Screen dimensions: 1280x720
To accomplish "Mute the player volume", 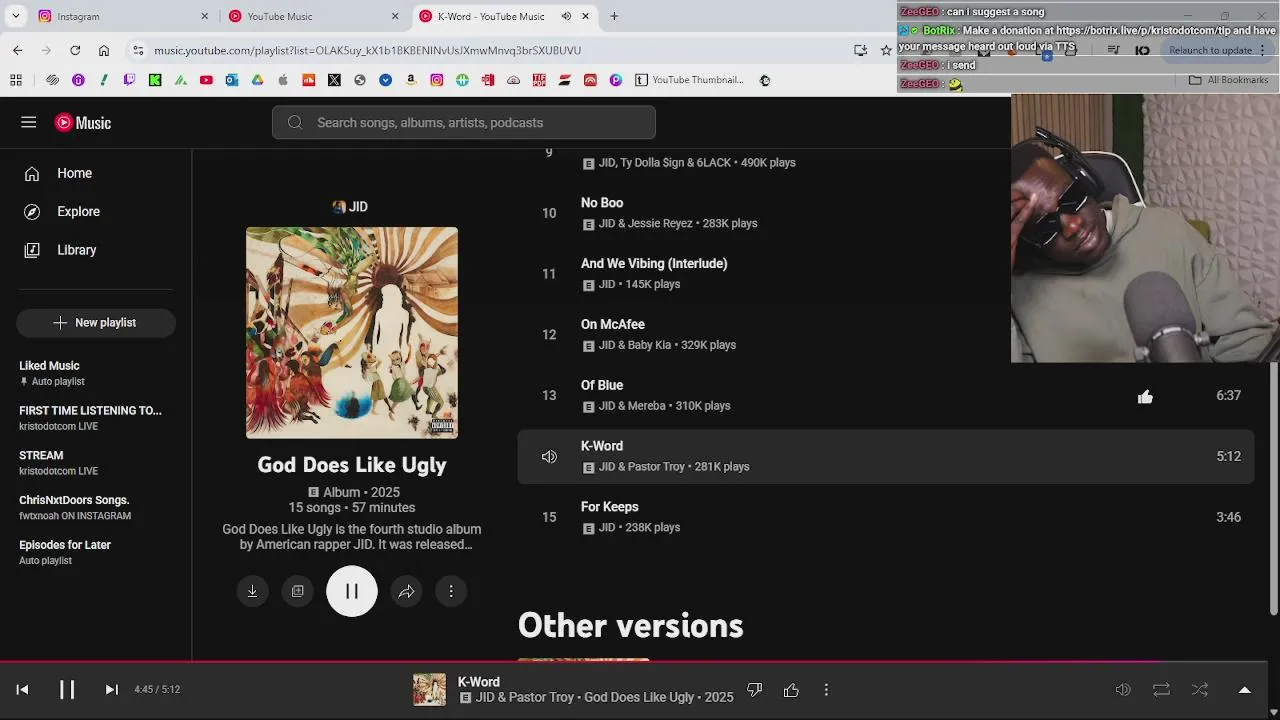I will 1123,690.
